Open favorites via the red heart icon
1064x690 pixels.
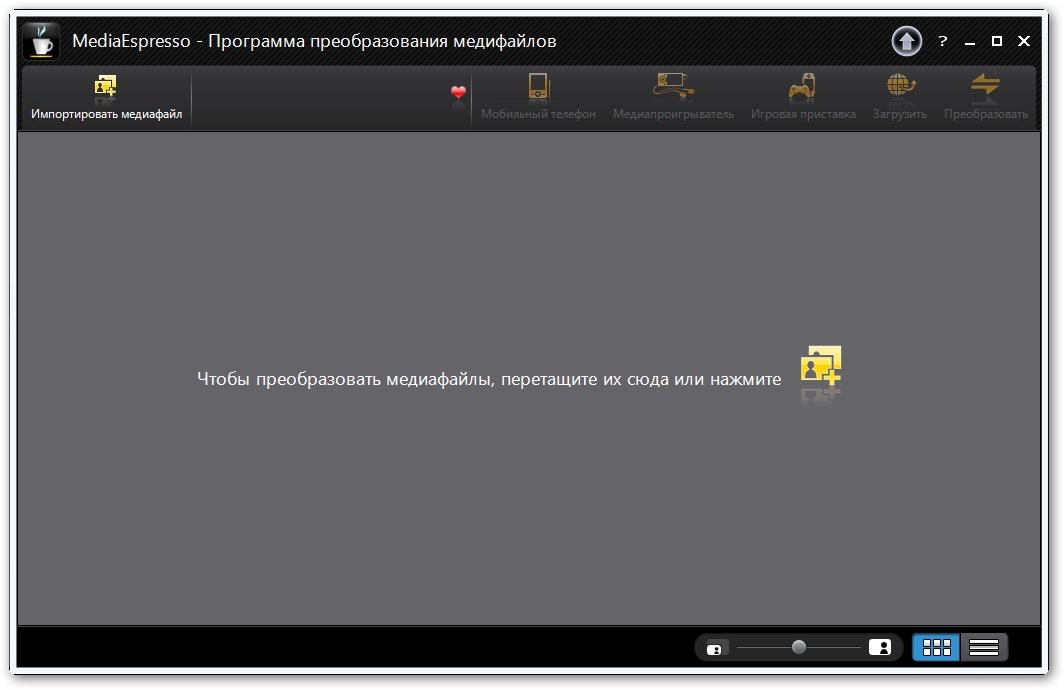pos(458,92)
